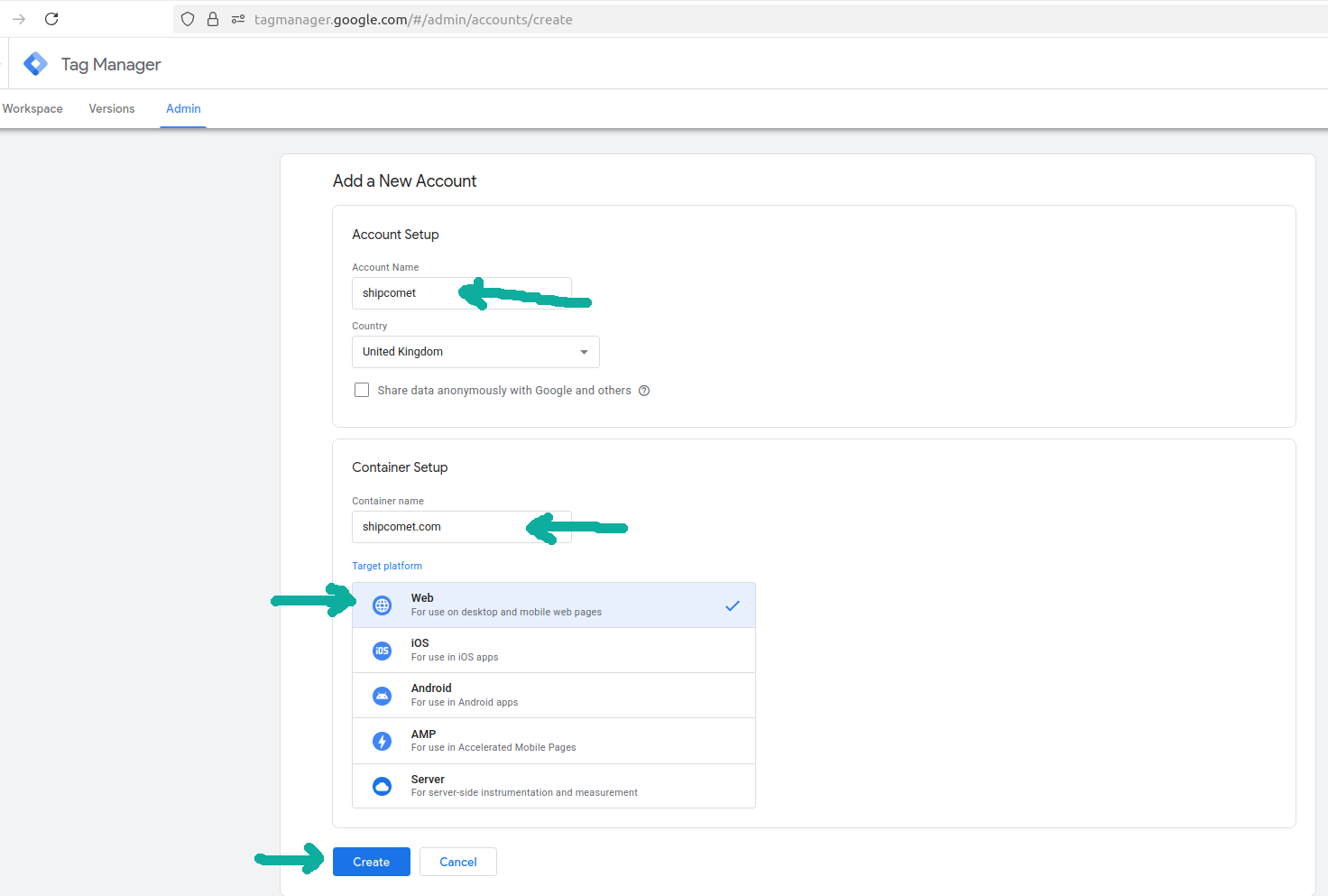
Task: Click the iOS platform icon
Action: pos(383,651)
